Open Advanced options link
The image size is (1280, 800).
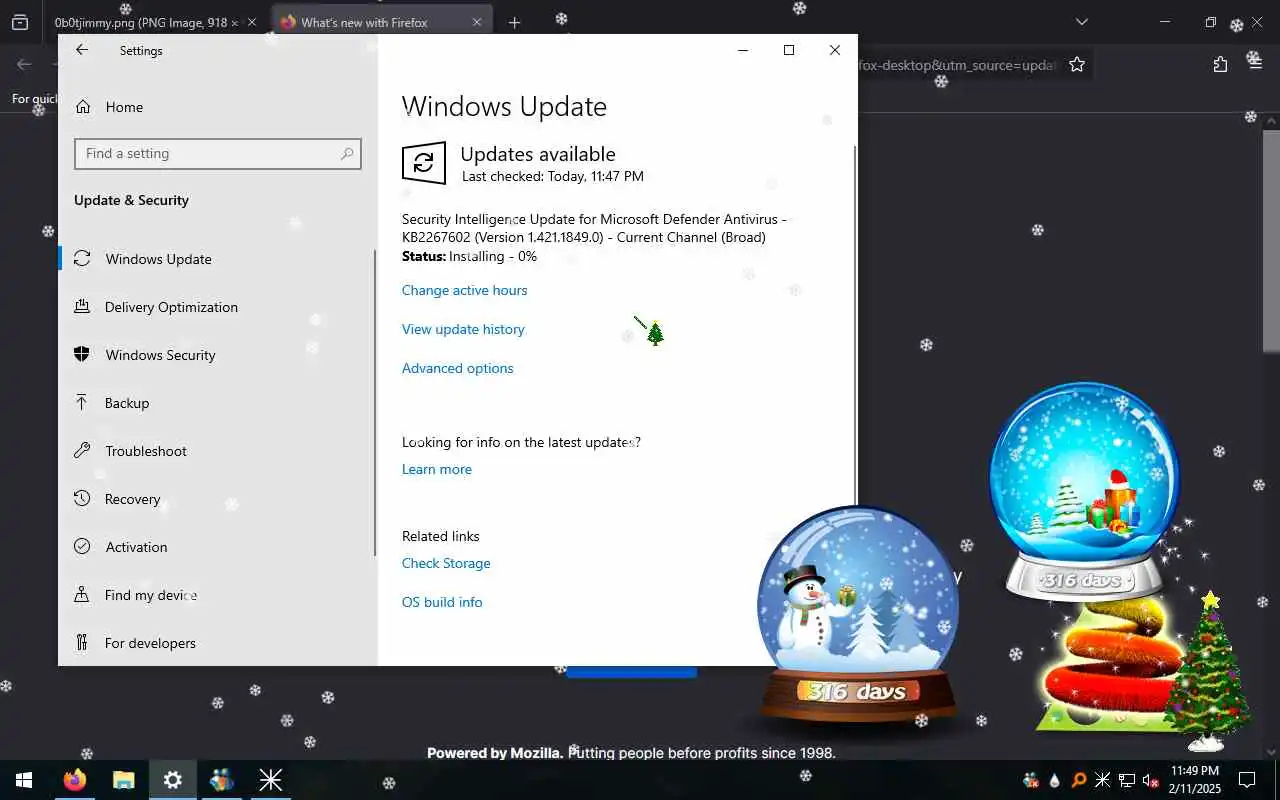pyautogui.click(x=457, y=368)
